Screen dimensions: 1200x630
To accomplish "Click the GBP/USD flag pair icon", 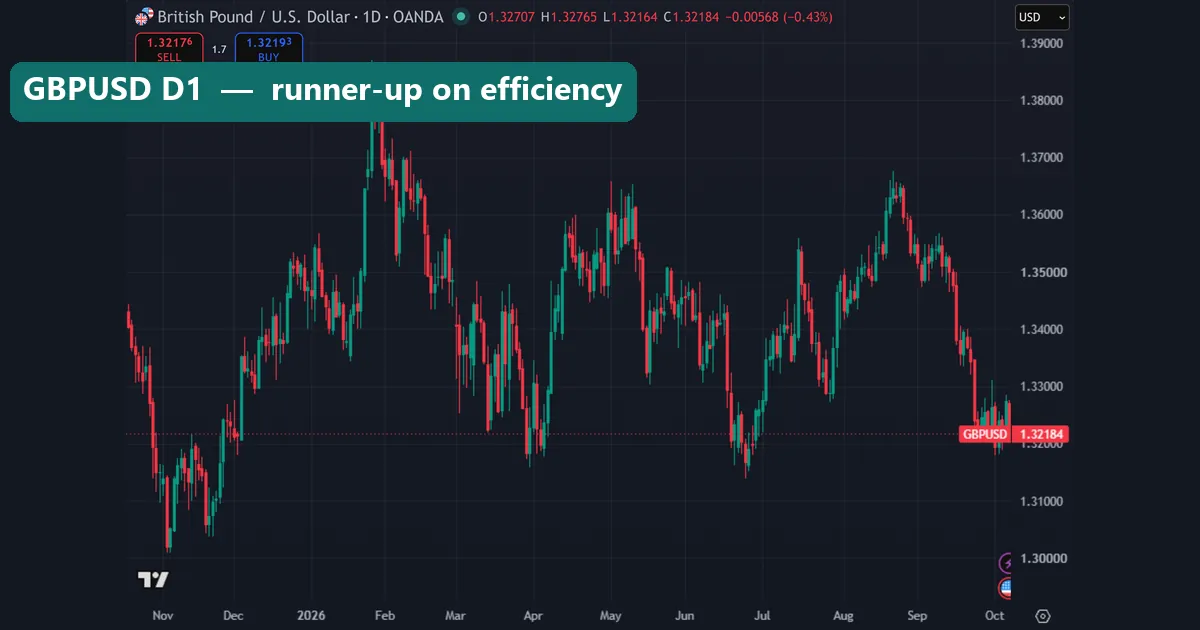I will coord(145,17).
